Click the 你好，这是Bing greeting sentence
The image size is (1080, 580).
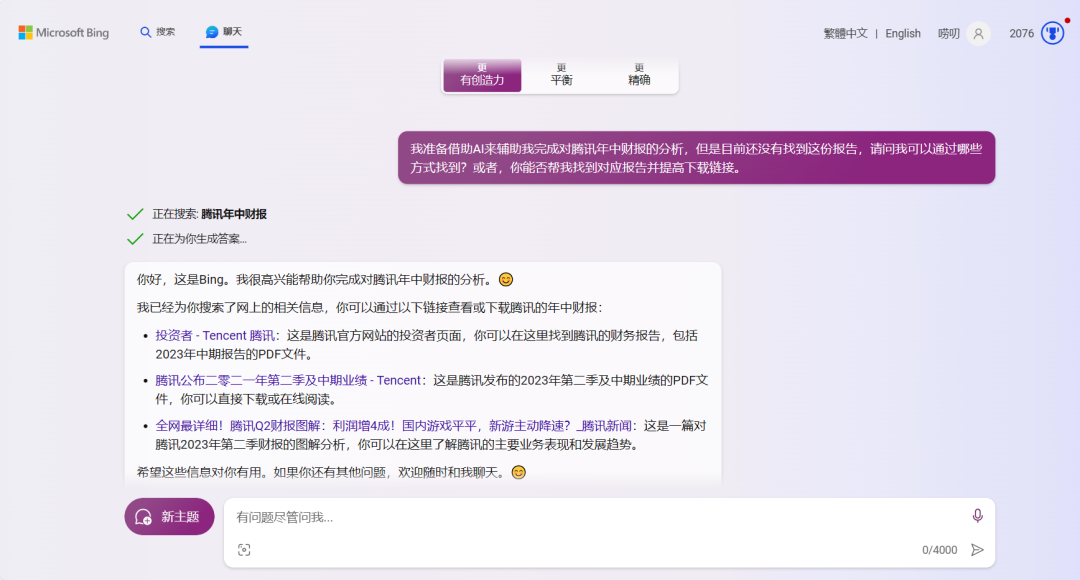coord(324,280)
